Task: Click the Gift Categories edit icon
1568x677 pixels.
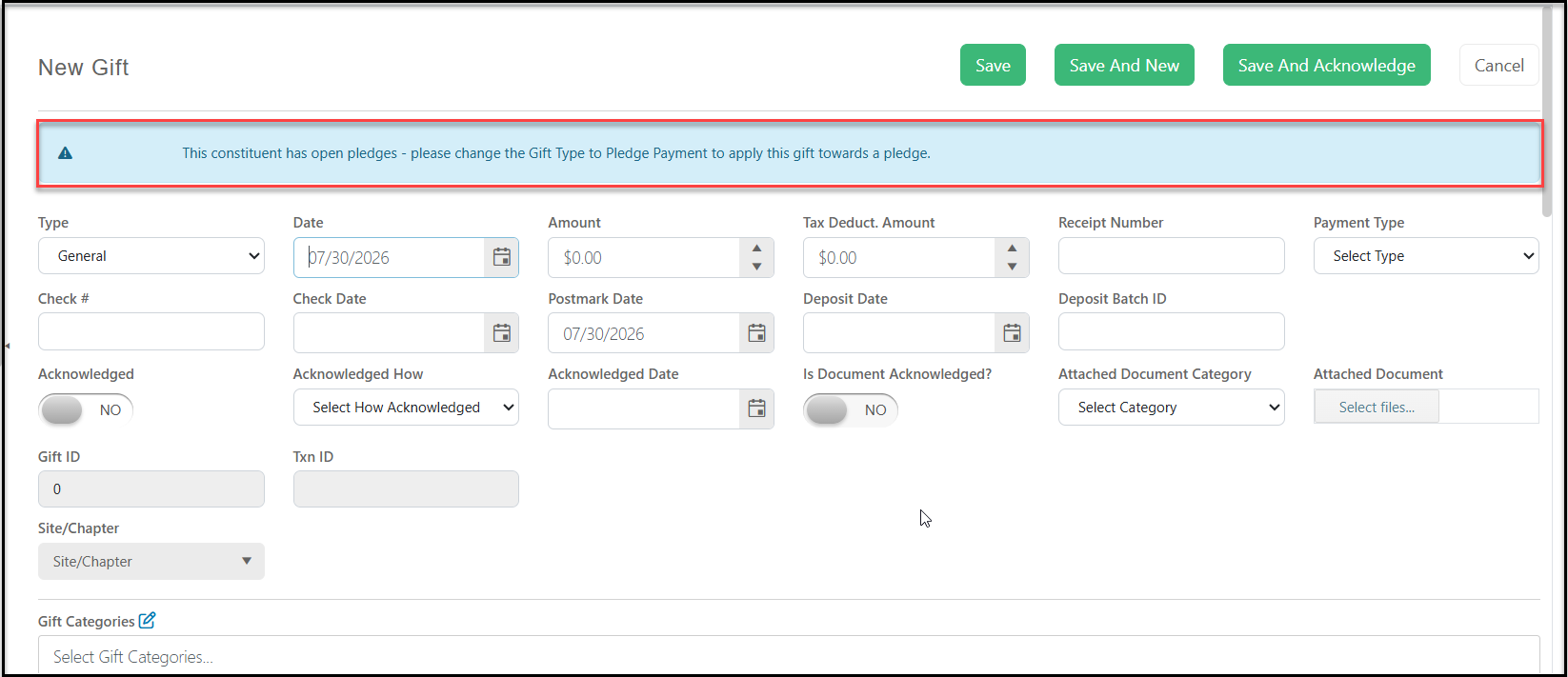Action: (147, 621)
